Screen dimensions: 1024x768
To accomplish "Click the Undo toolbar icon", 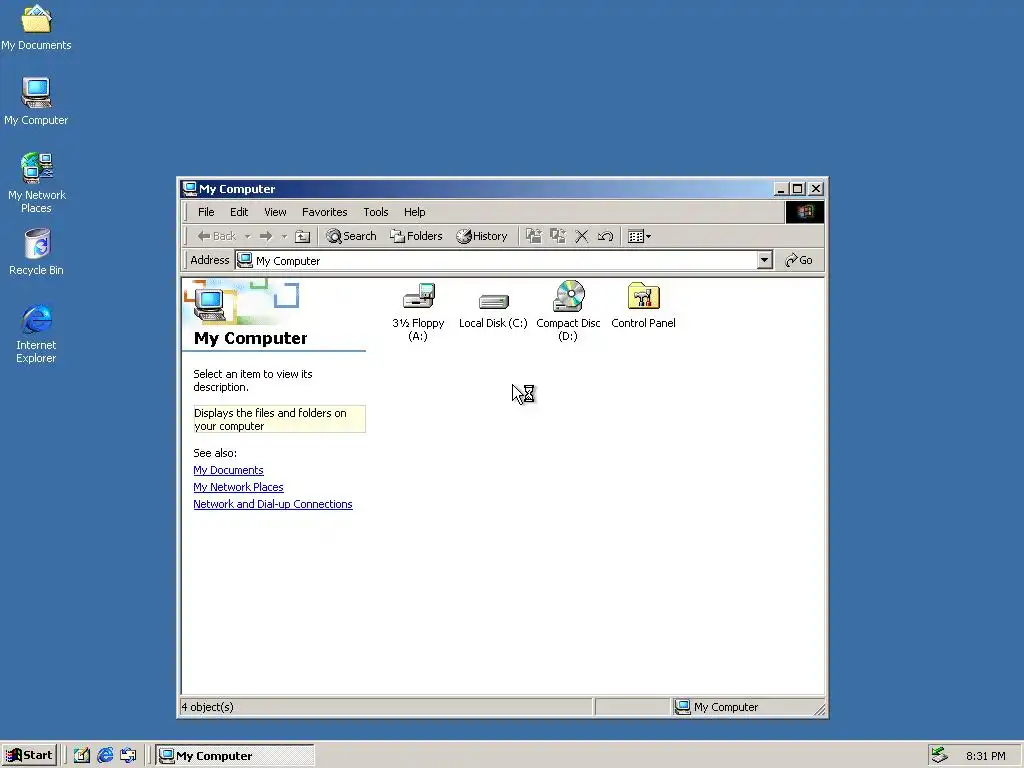I will 605,236.
